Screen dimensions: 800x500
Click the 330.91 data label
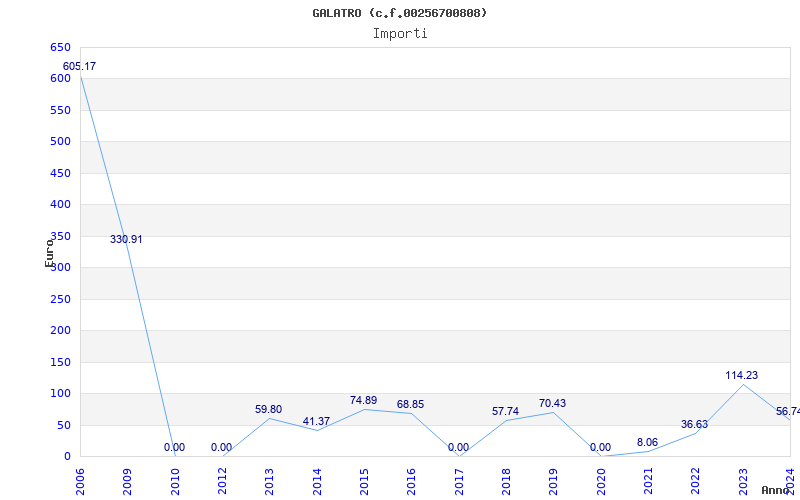pos(126,239)
